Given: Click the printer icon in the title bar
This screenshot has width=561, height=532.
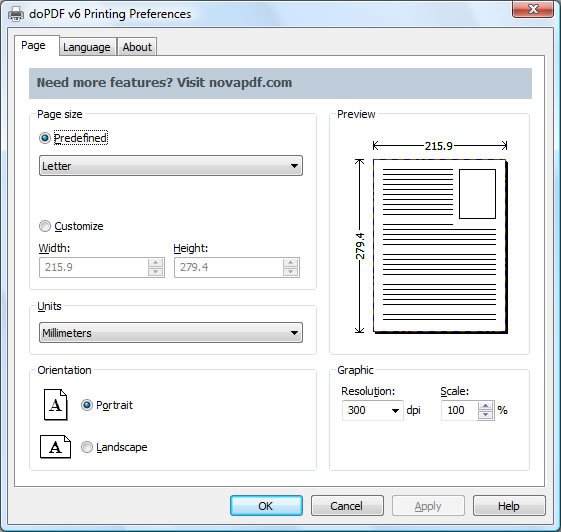Looking at the screenshot, I should (x=16, y=14).
